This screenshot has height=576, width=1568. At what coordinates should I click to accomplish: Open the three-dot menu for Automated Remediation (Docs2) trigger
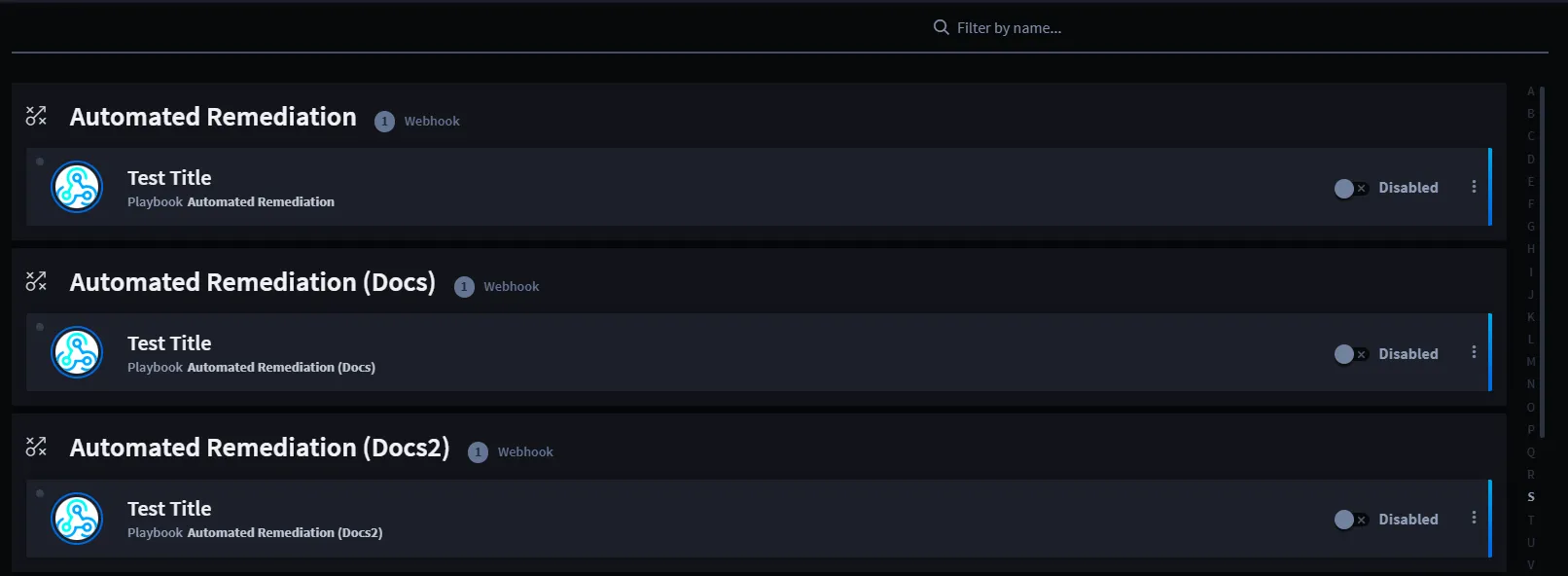point(1474,518)
